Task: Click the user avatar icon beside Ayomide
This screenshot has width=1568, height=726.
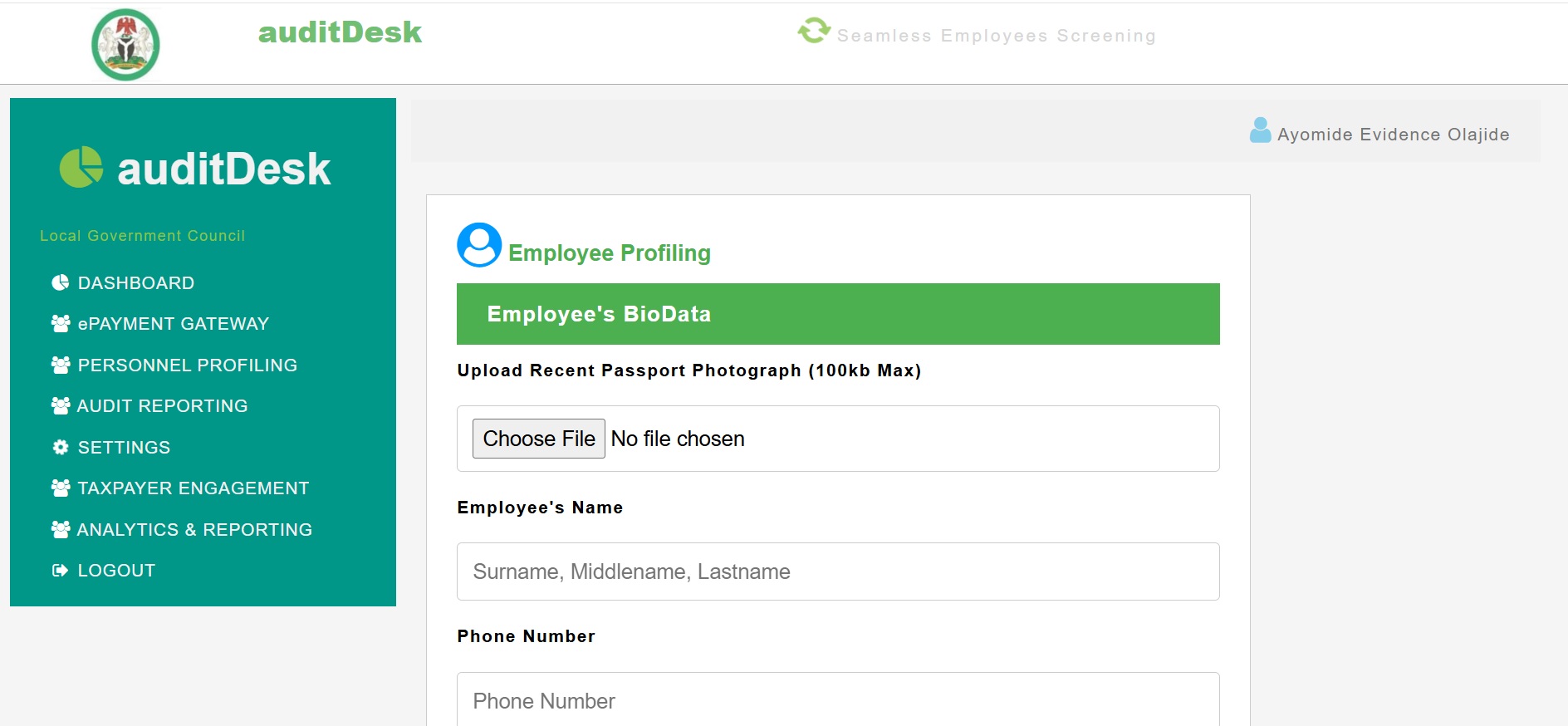Action: (1260, 130)
